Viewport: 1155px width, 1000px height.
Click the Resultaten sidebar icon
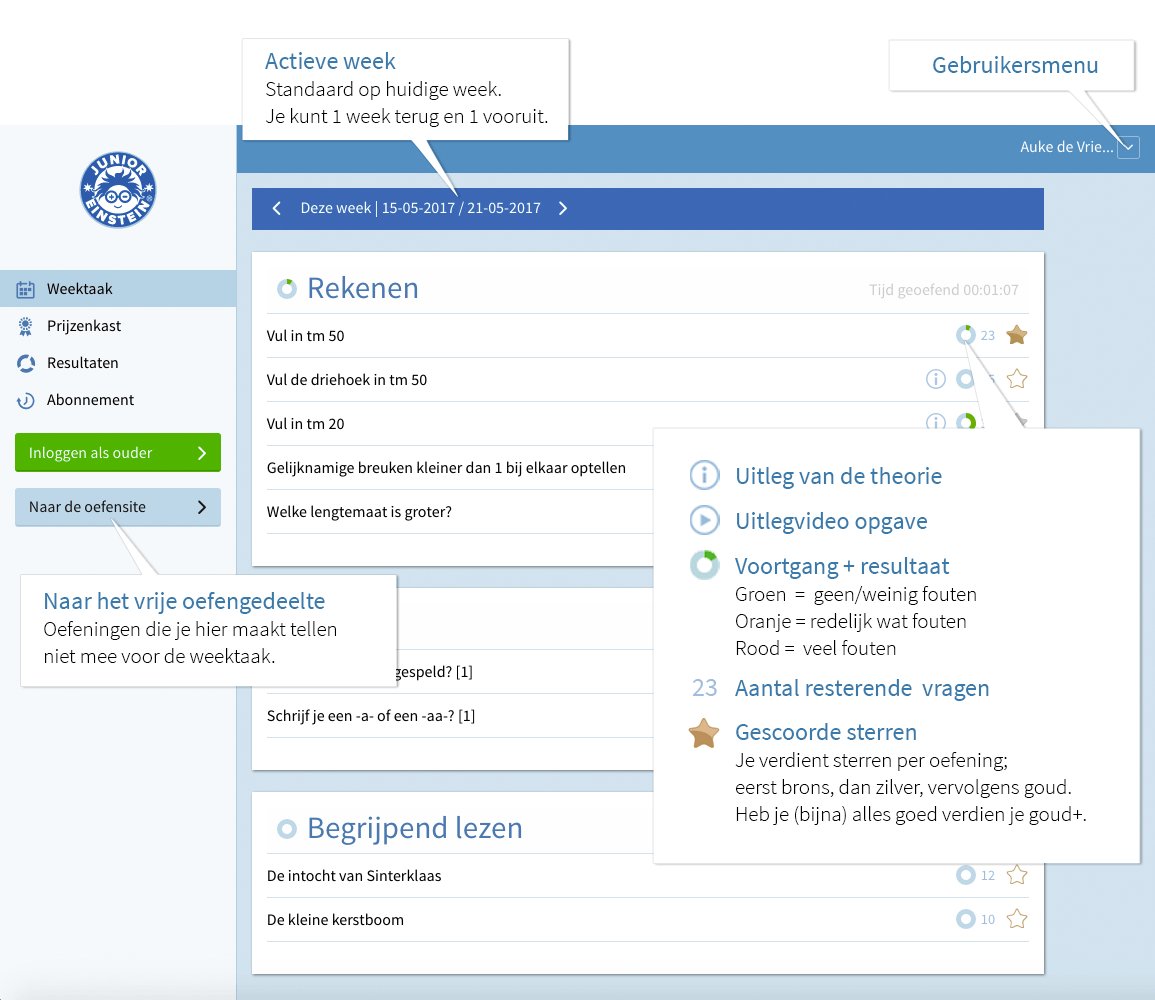pyautogui.click(x=26, y=363)
